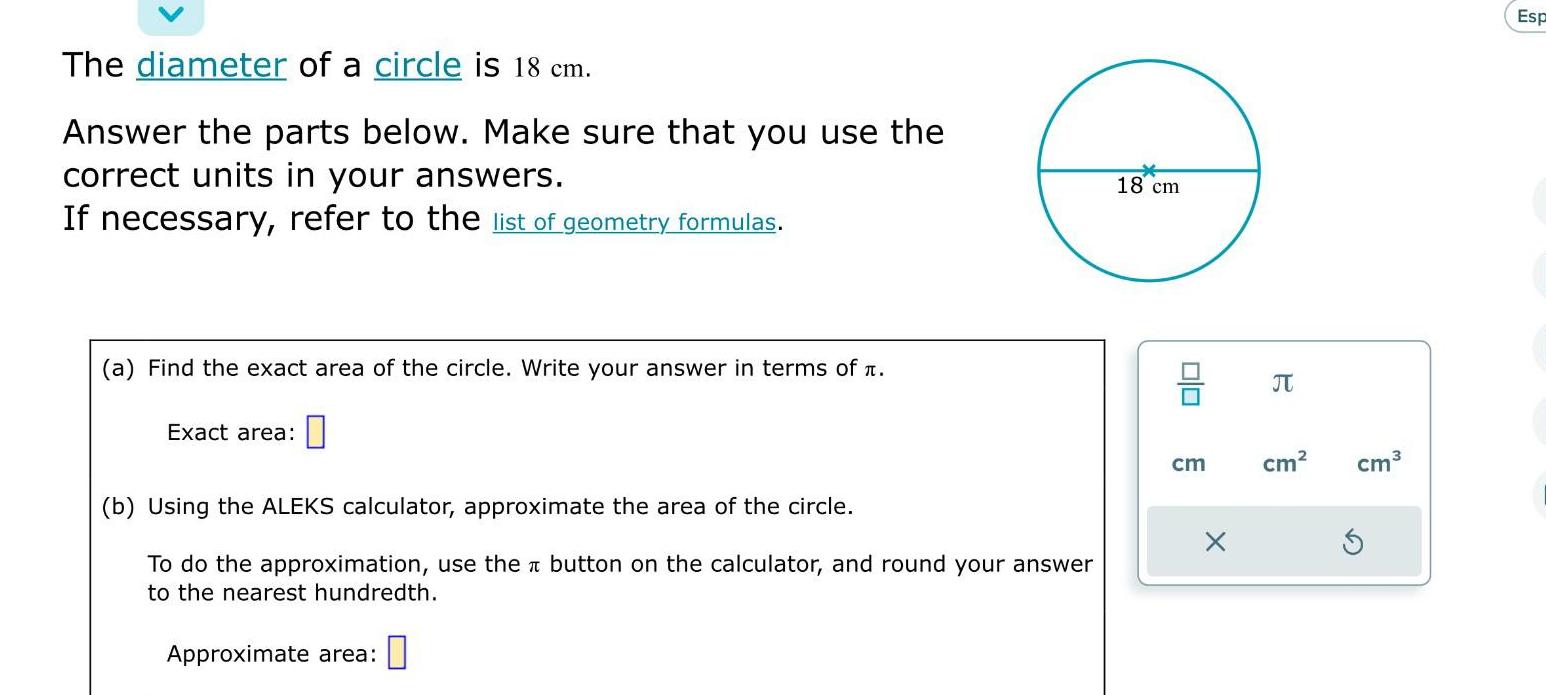1546x695 pixels.
Task: Open the circle definition link
Action: point(417,65)
